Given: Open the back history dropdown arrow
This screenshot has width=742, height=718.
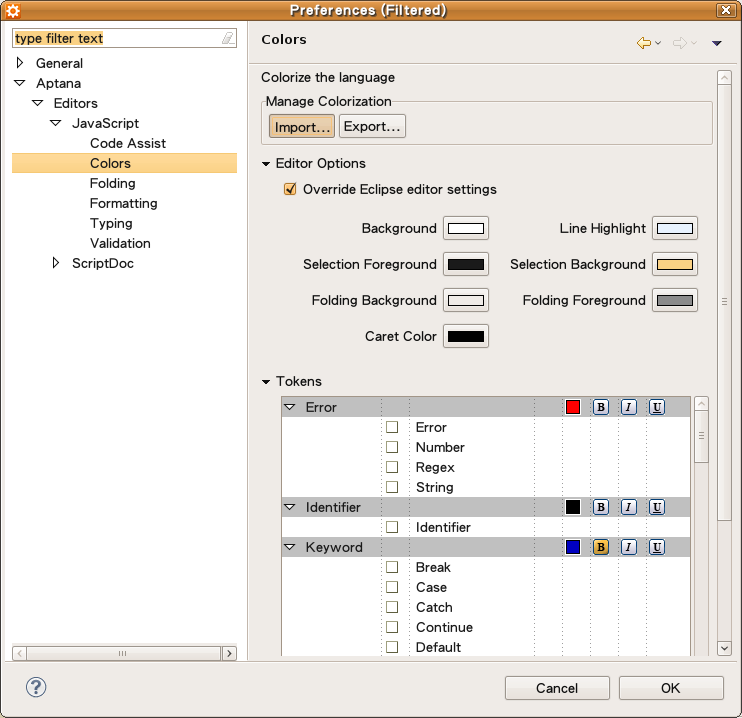Looking at the screenshot, I should point(658,43).
